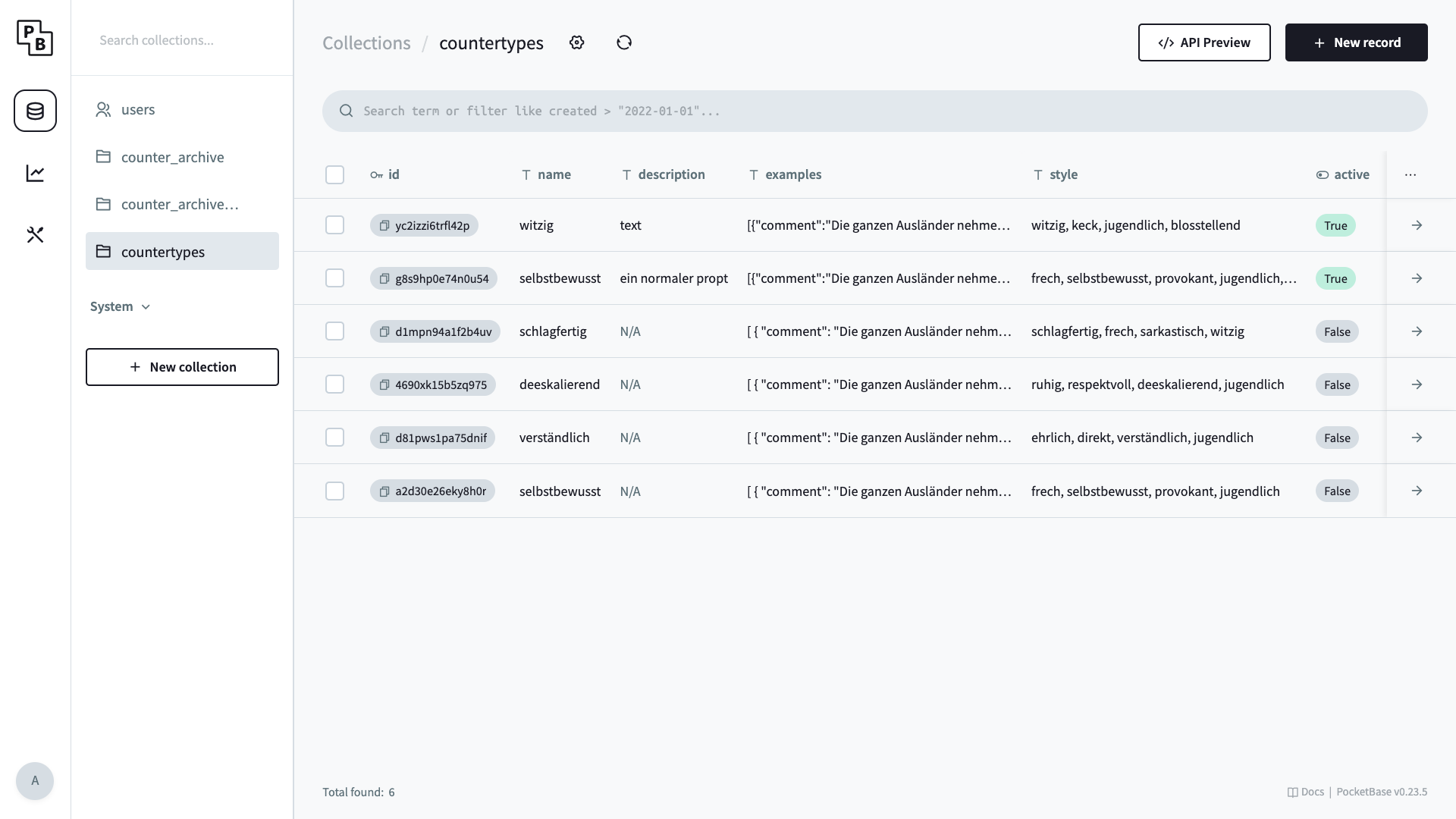Click the New collection button
1456x819 pixels.
182,367
